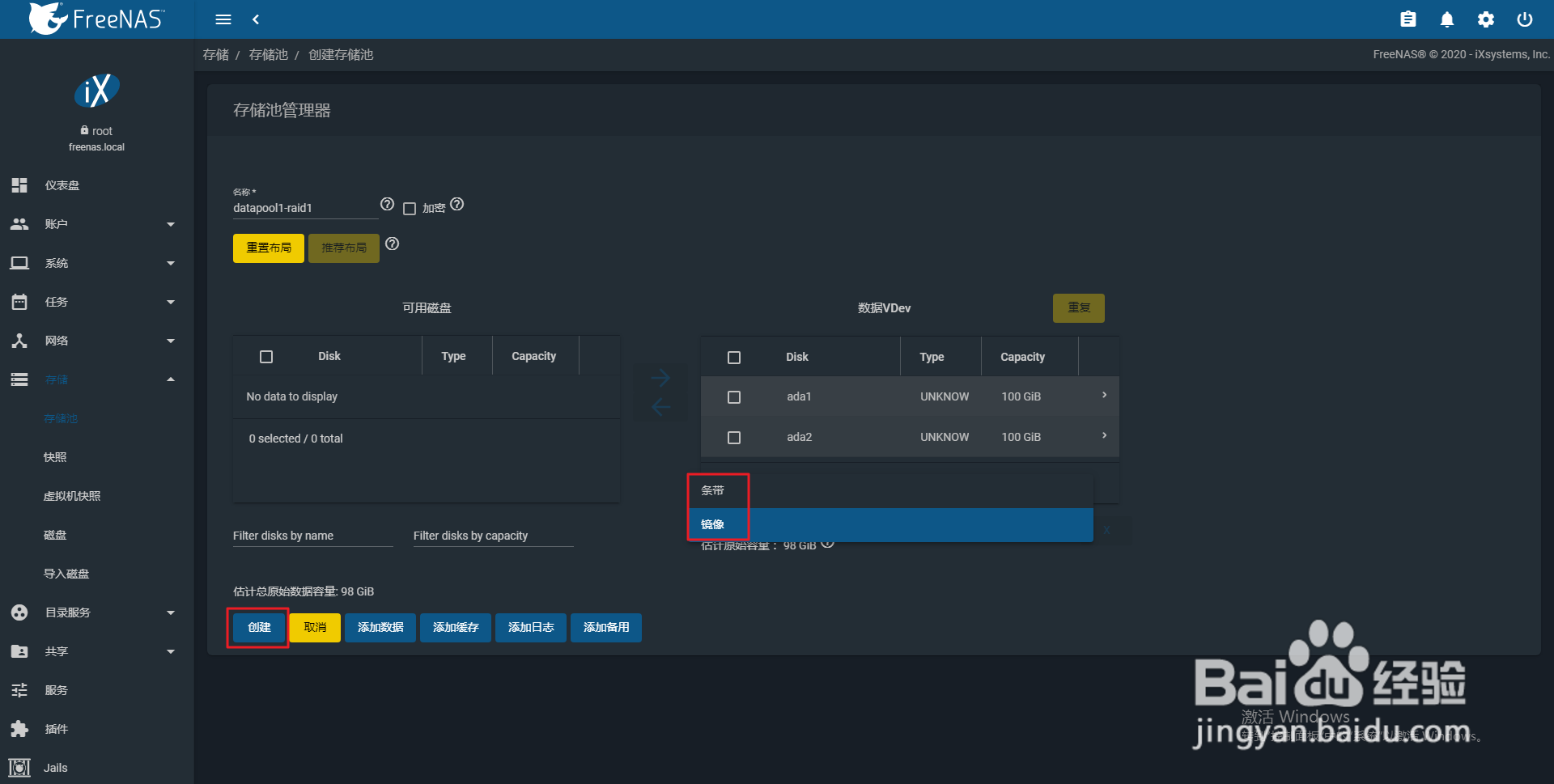Open 快照 snapshots page
This screenshot has height=784, width=1554.
point(55,457)
